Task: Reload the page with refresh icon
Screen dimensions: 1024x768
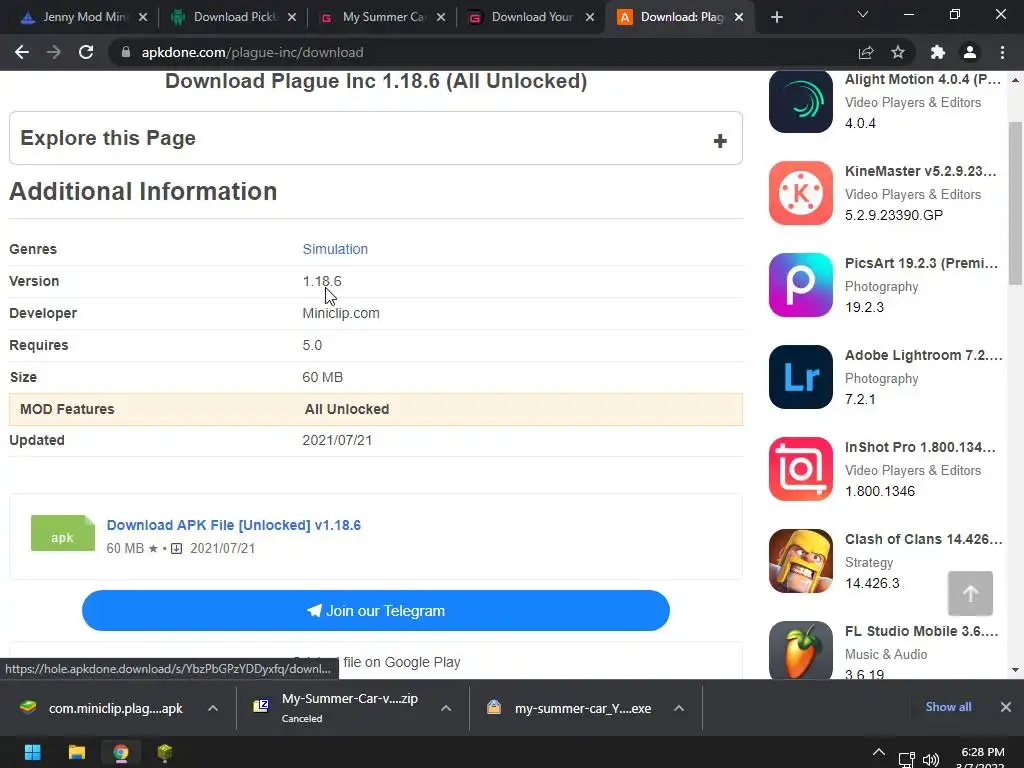Action: tap(86, 52)
